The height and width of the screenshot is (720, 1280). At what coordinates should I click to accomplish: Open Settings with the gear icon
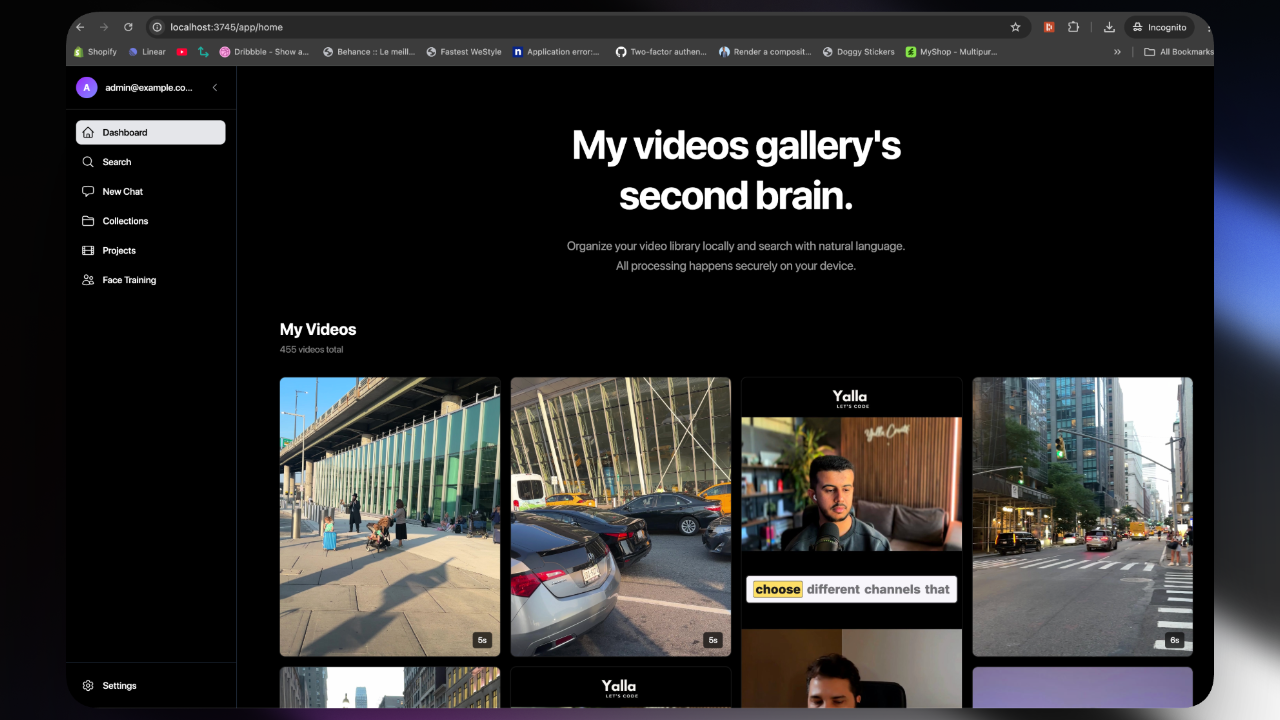coord(88,685)
